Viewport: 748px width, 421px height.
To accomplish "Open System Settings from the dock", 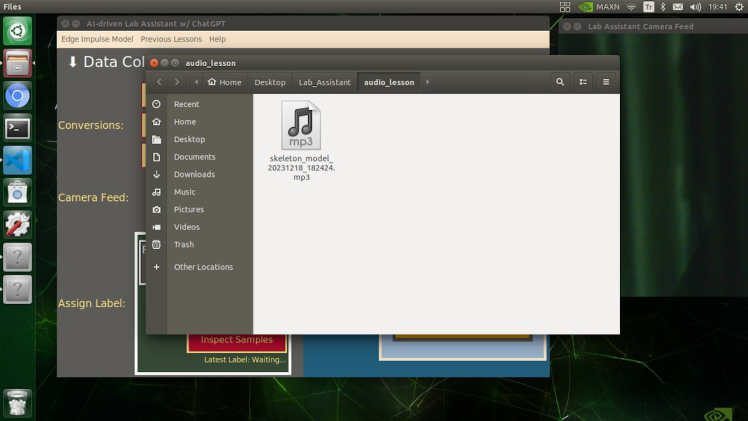I will coord(18,225).
